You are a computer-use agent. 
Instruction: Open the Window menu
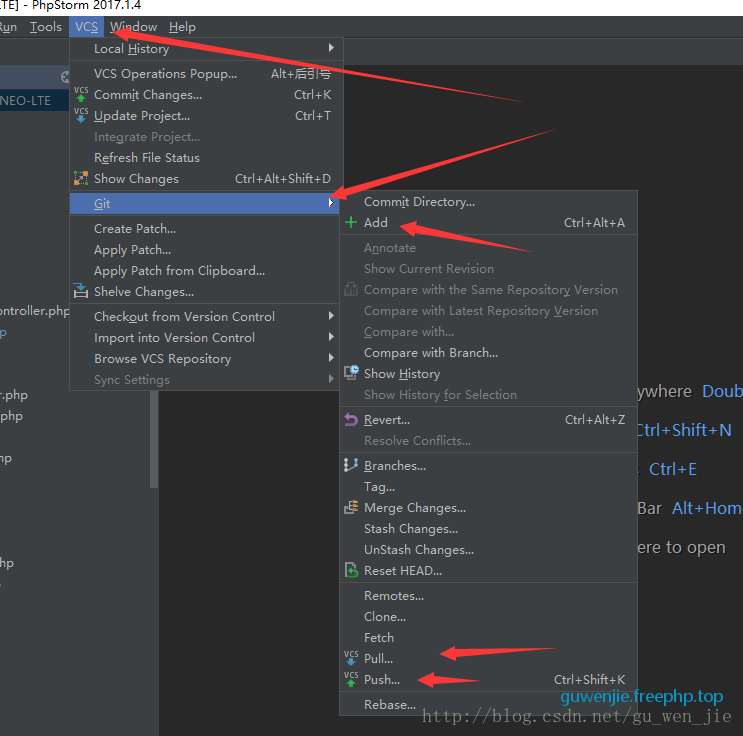pos(133,27)
